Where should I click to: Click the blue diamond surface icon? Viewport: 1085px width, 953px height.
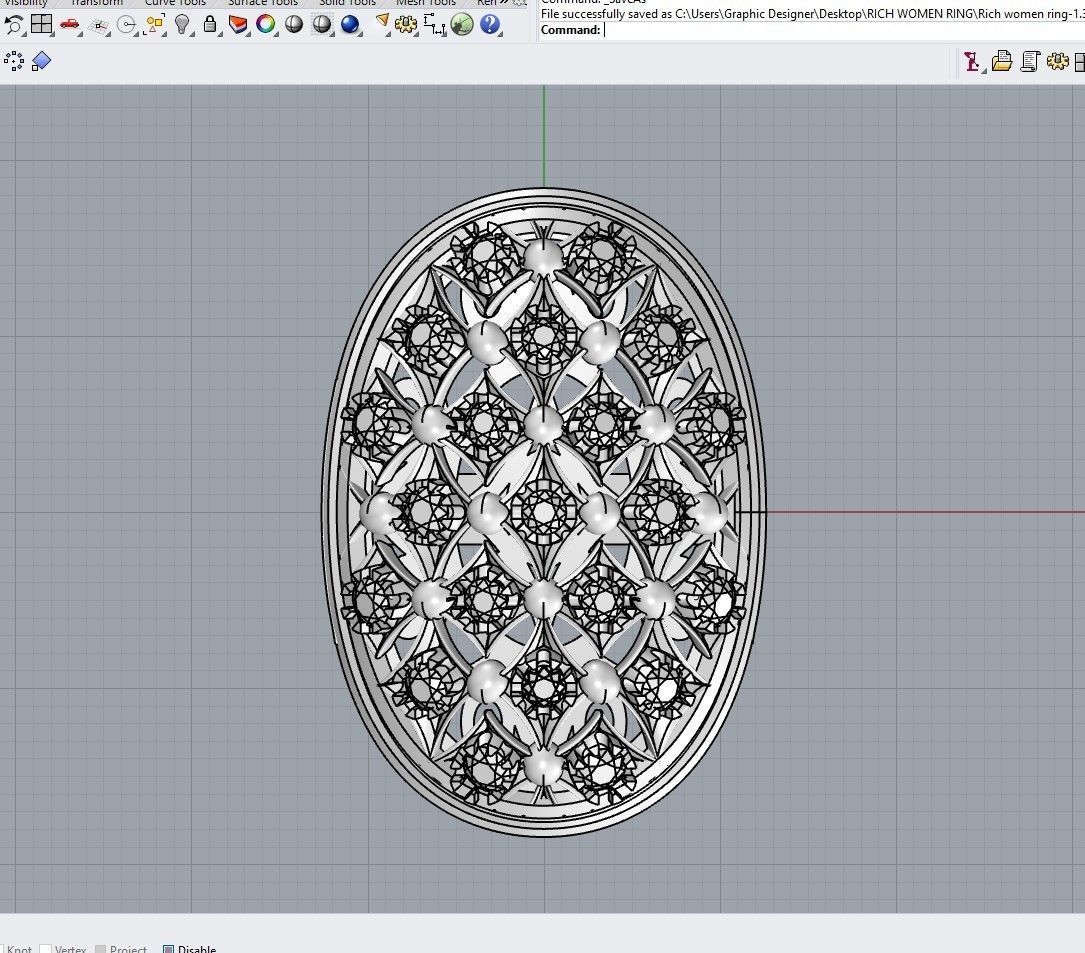click(42, 62)
